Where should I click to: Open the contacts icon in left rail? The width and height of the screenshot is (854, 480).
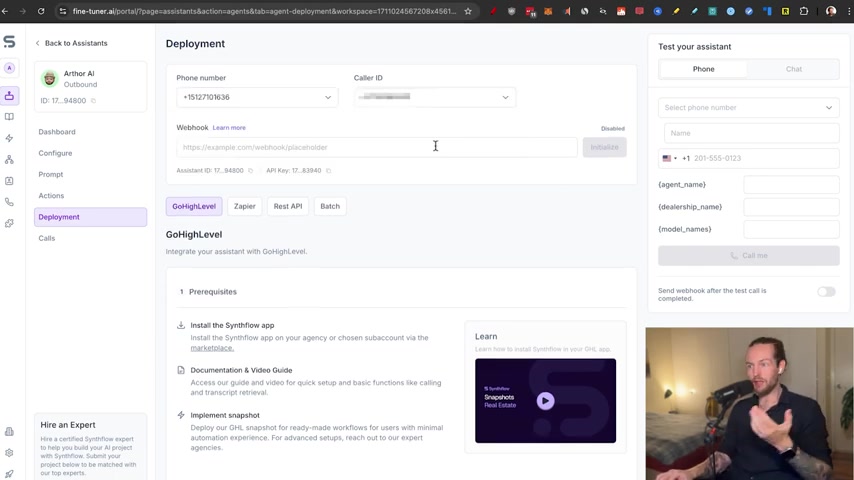click(9, 181)
